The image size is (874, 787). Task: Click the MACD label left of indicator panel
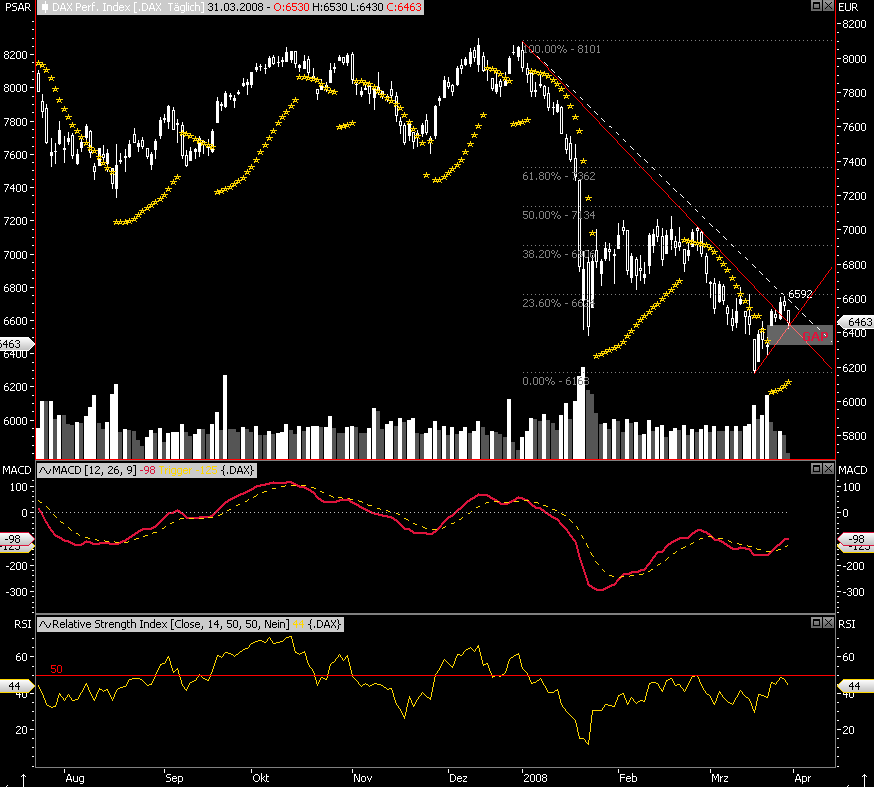17,470
